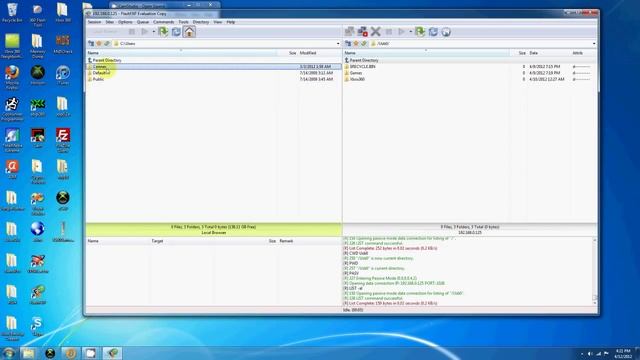Click the local pane transfer play icon
This screenshot has width=640, height=360.
144,32
